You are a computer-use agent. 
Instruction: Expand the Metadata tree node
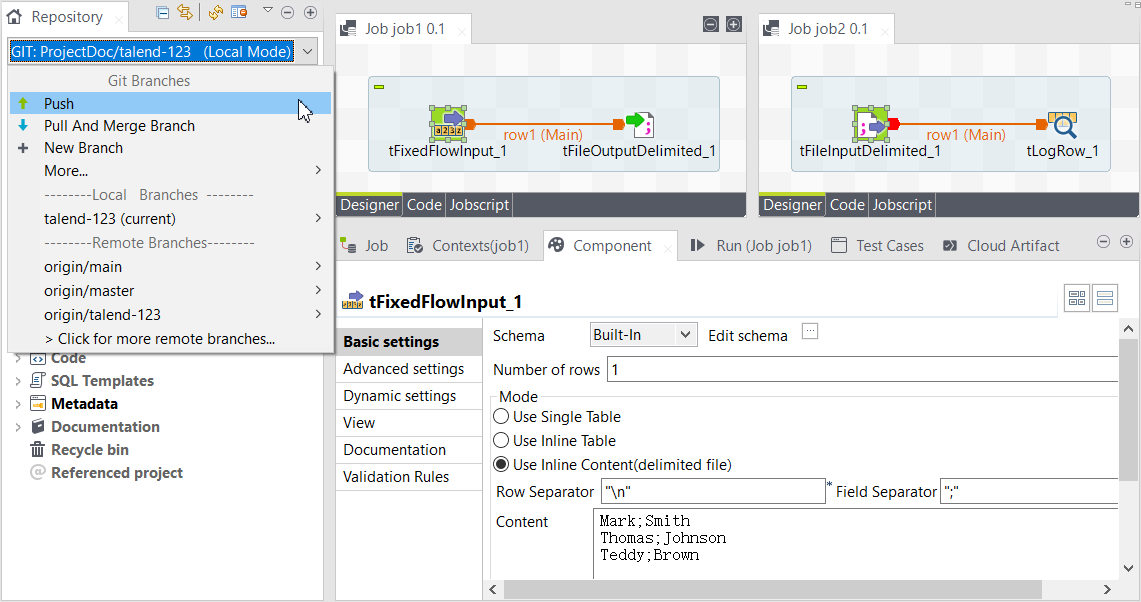18,404
